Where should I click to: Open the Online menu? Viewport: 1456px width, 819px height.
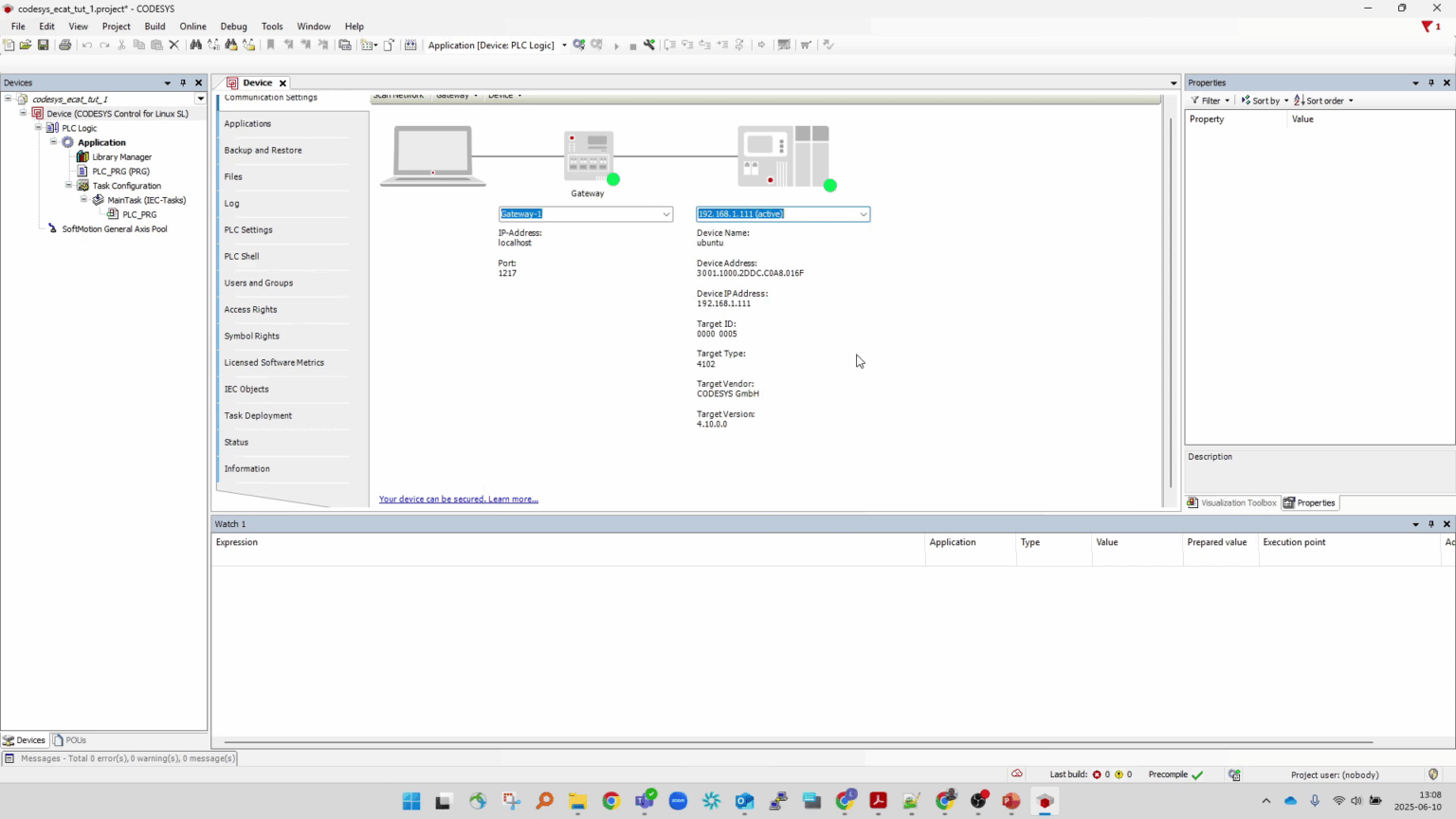coord(192,26)
